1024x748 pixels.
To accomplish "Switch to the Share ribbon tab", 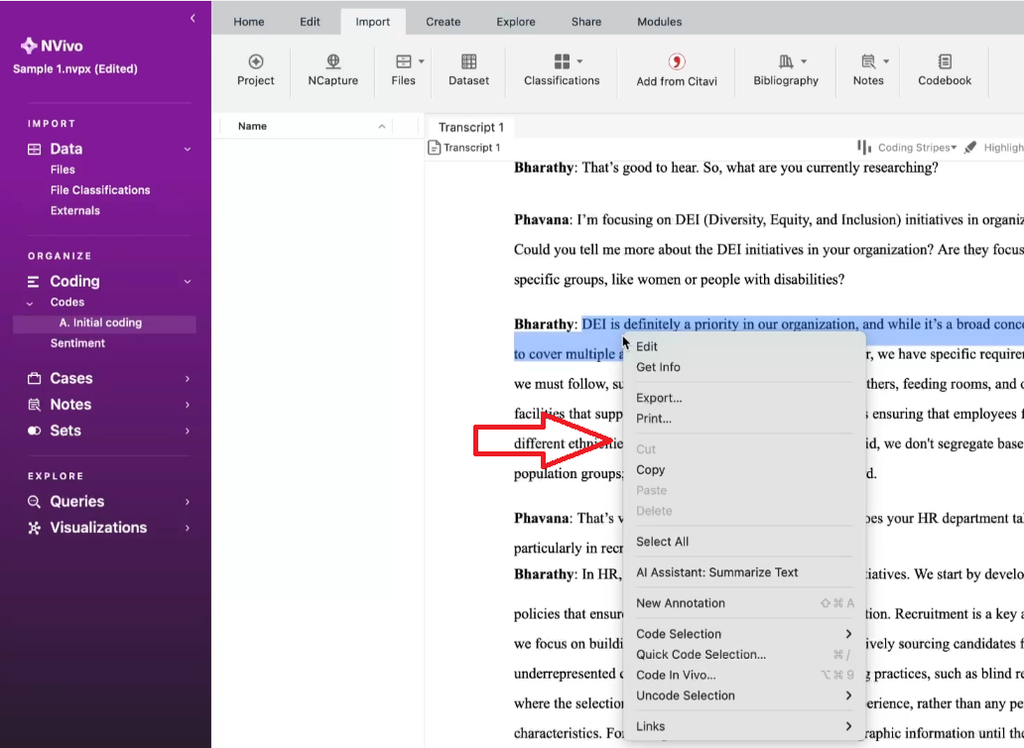I will 586,22.
